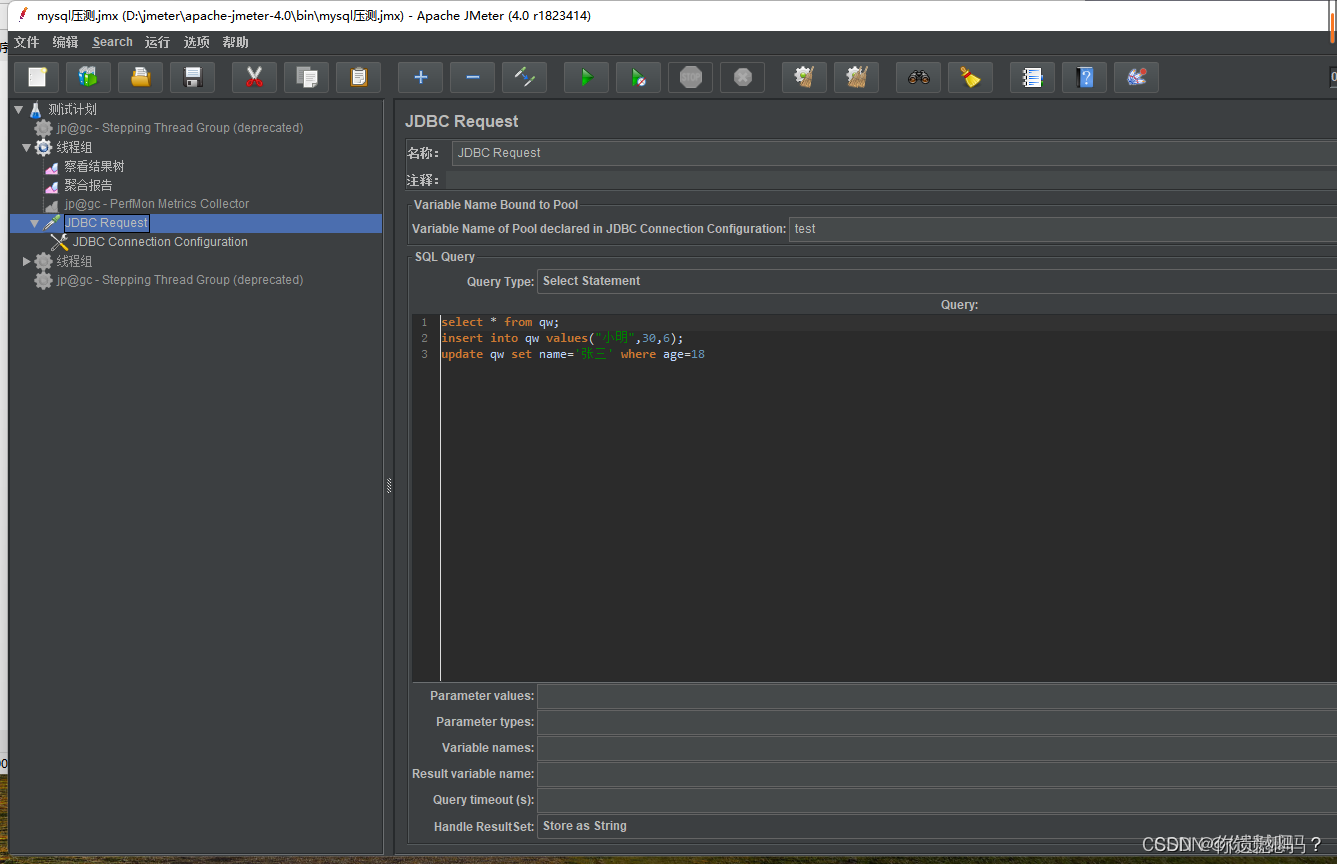Select JDBC Connection Configuration node
Viewport: 1337px width, 864px height.
160,242
